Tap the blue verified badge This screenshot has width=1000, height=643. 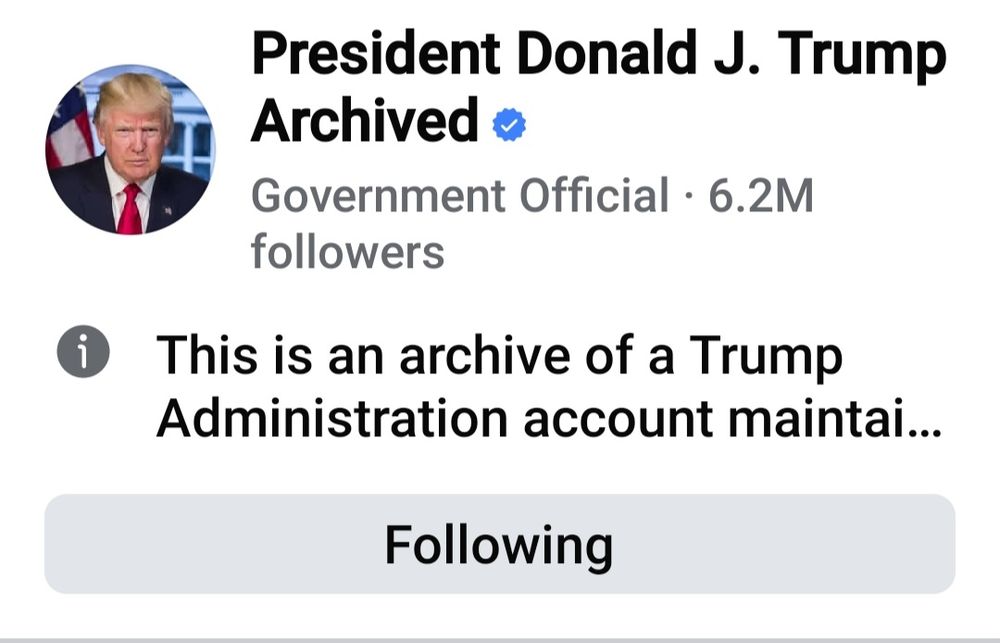point(509,125)
